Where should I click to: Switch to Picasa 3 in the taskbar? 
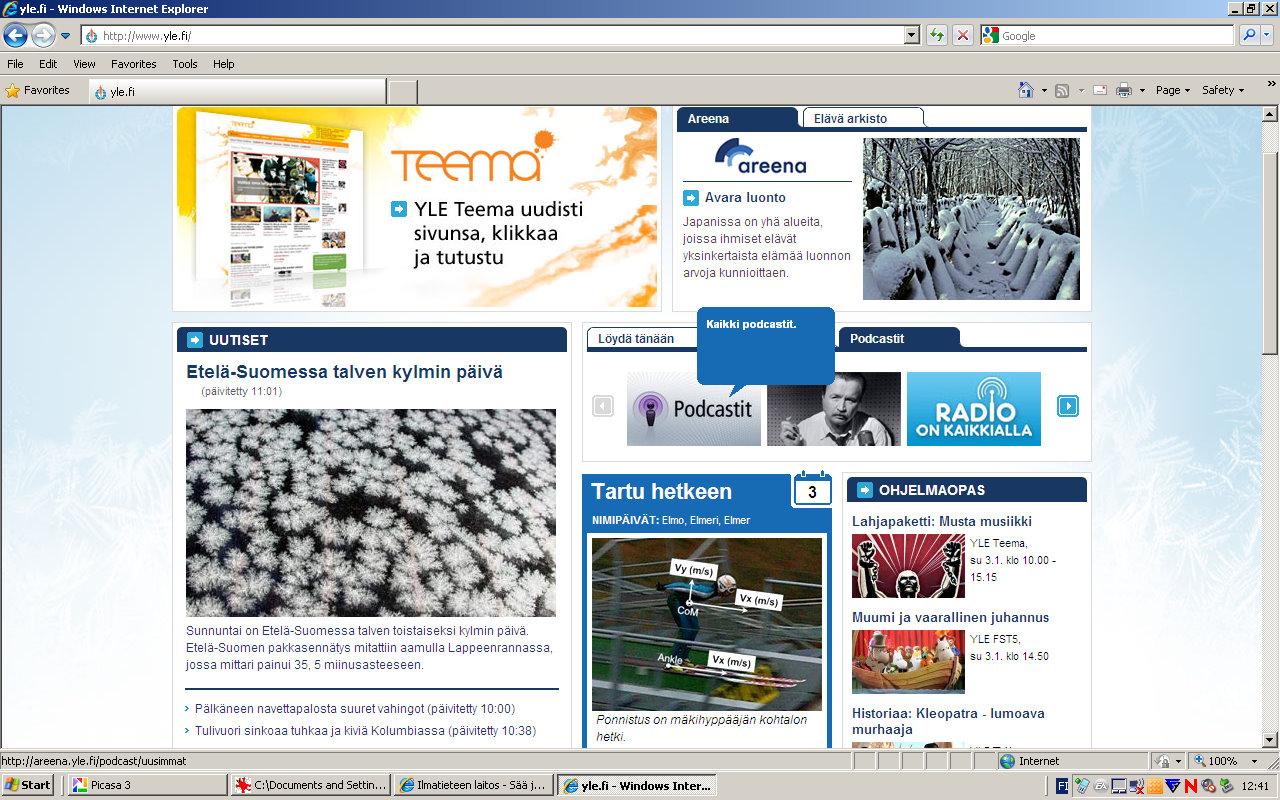(147, 785)
